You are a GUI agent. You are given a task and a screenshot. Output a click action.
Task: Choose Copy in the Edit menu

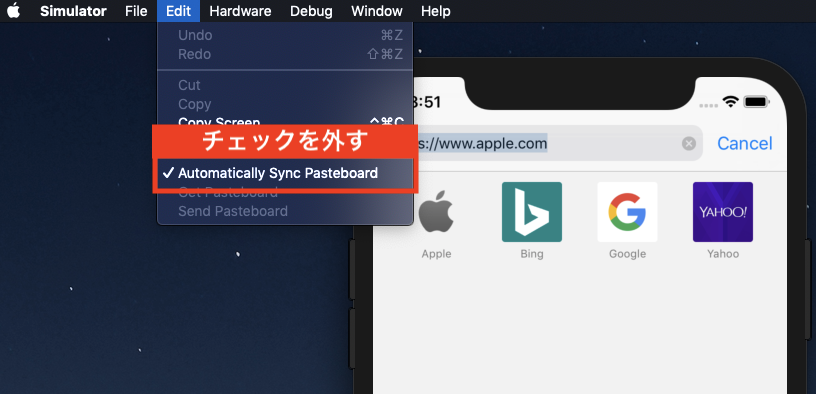coord(285,104)
